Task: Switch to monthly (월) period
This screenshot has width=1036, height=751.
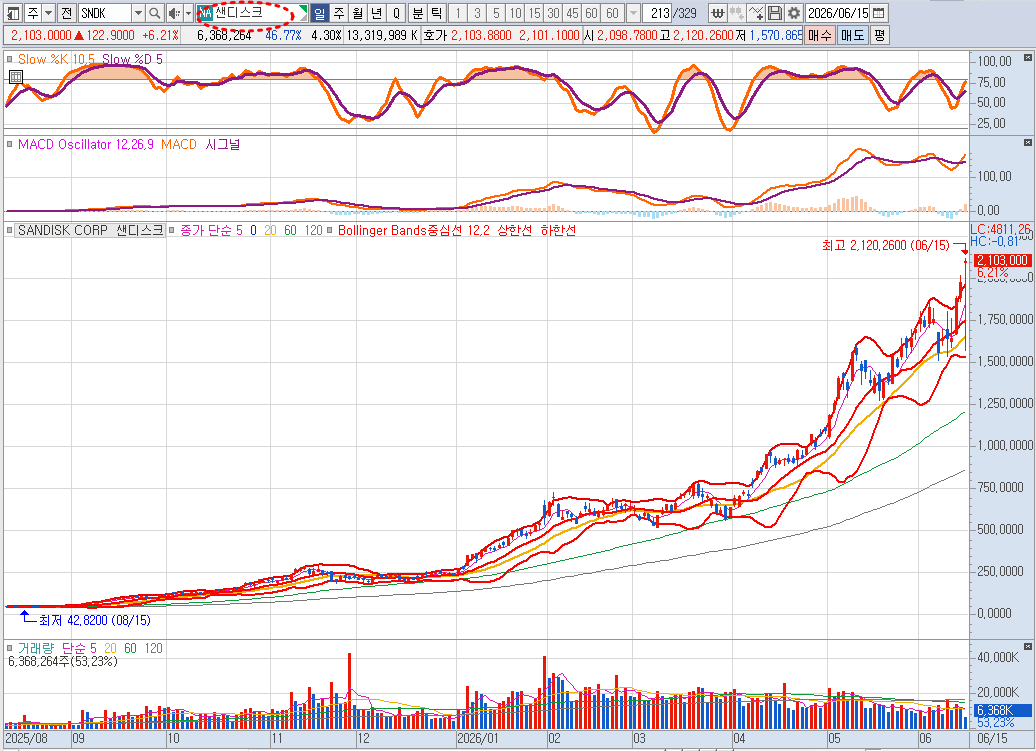Action: pyautogui.click(x=358, y=13)
